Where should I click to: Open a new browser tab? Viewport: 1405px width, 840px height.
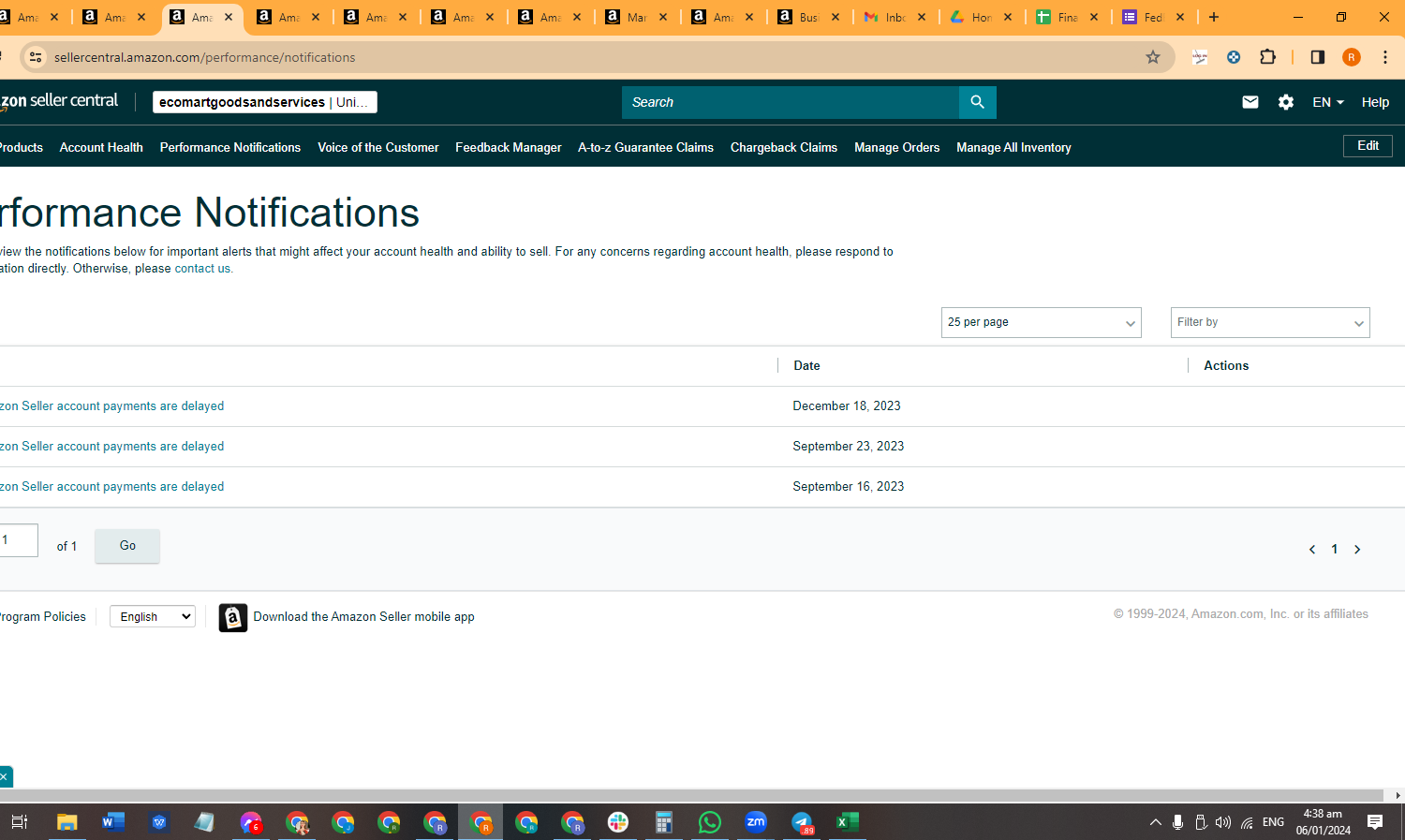tap(1214, 17)
